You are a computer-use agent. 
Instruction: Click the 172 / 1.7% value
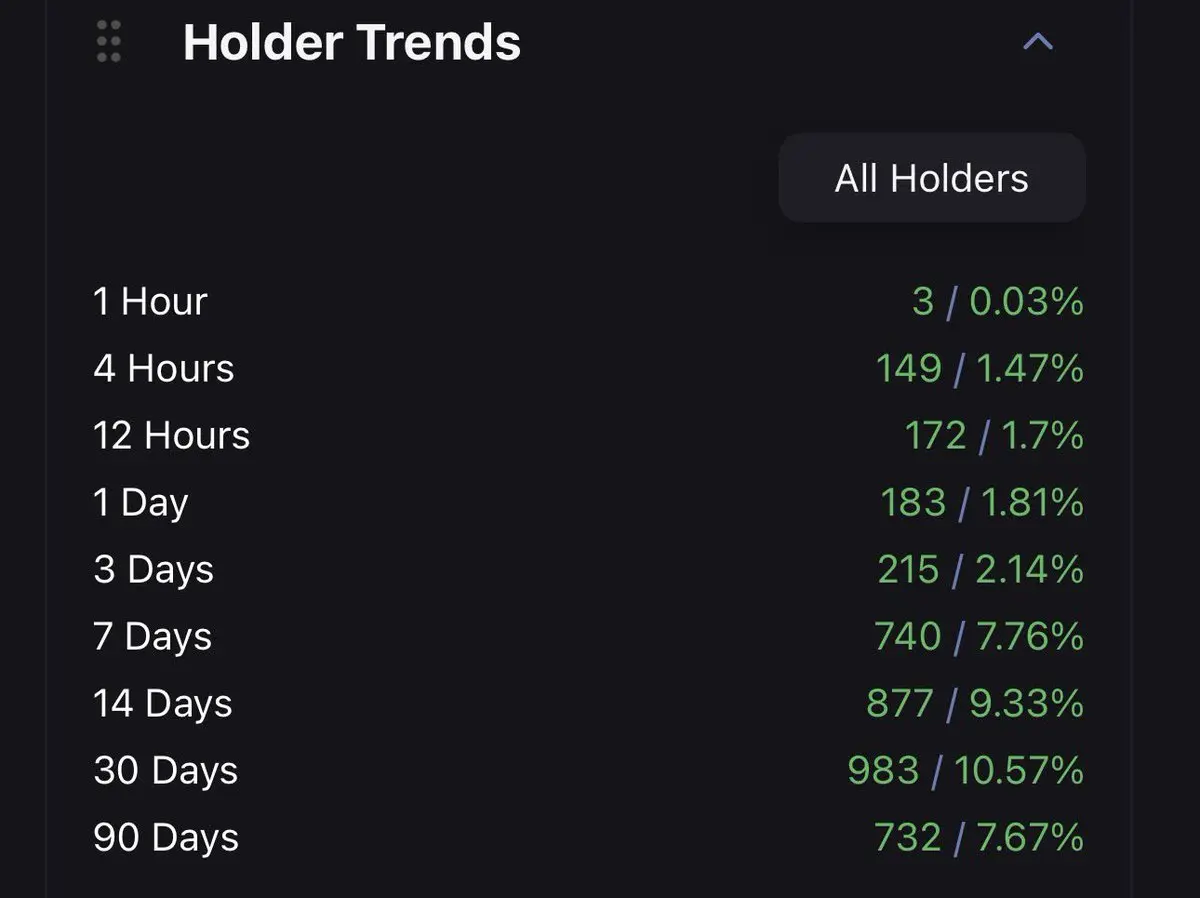tap(993, 435)
